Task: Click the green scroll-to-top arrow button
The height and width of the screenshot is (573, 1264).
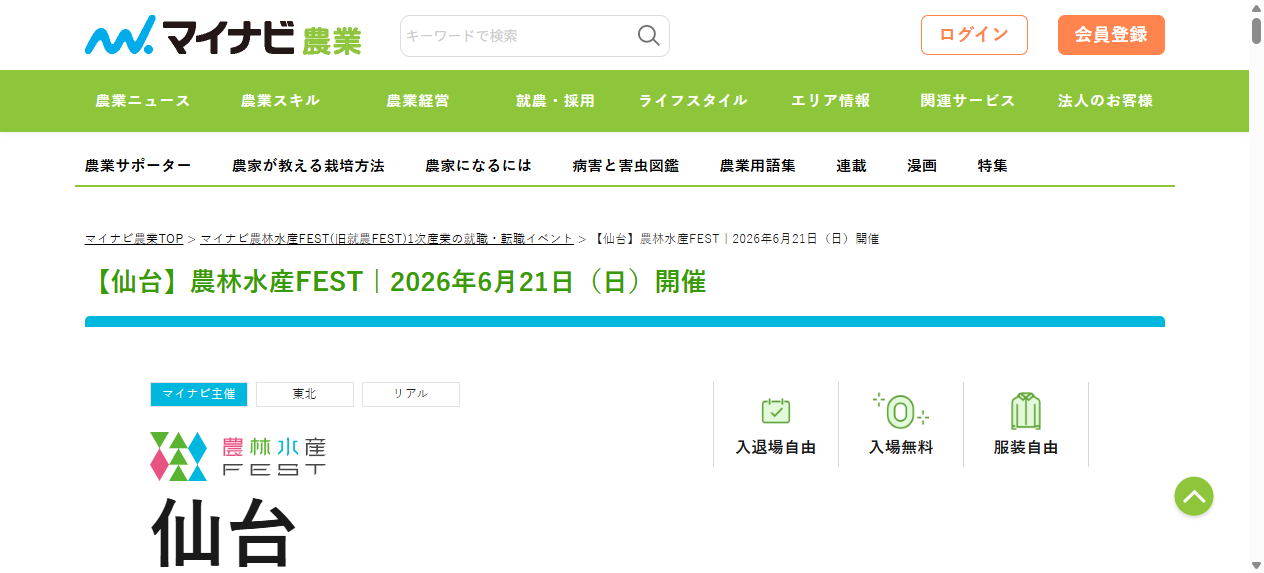Action: coord(1194,496)
